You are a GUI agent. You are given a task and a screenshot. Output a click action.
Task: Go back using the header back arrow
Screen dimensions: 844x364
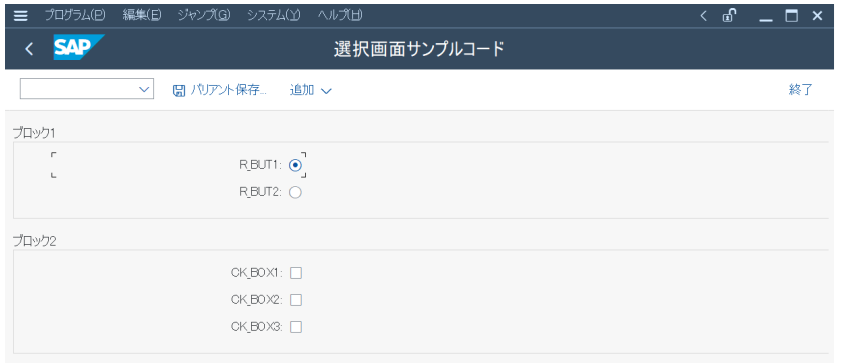(29, 49)
